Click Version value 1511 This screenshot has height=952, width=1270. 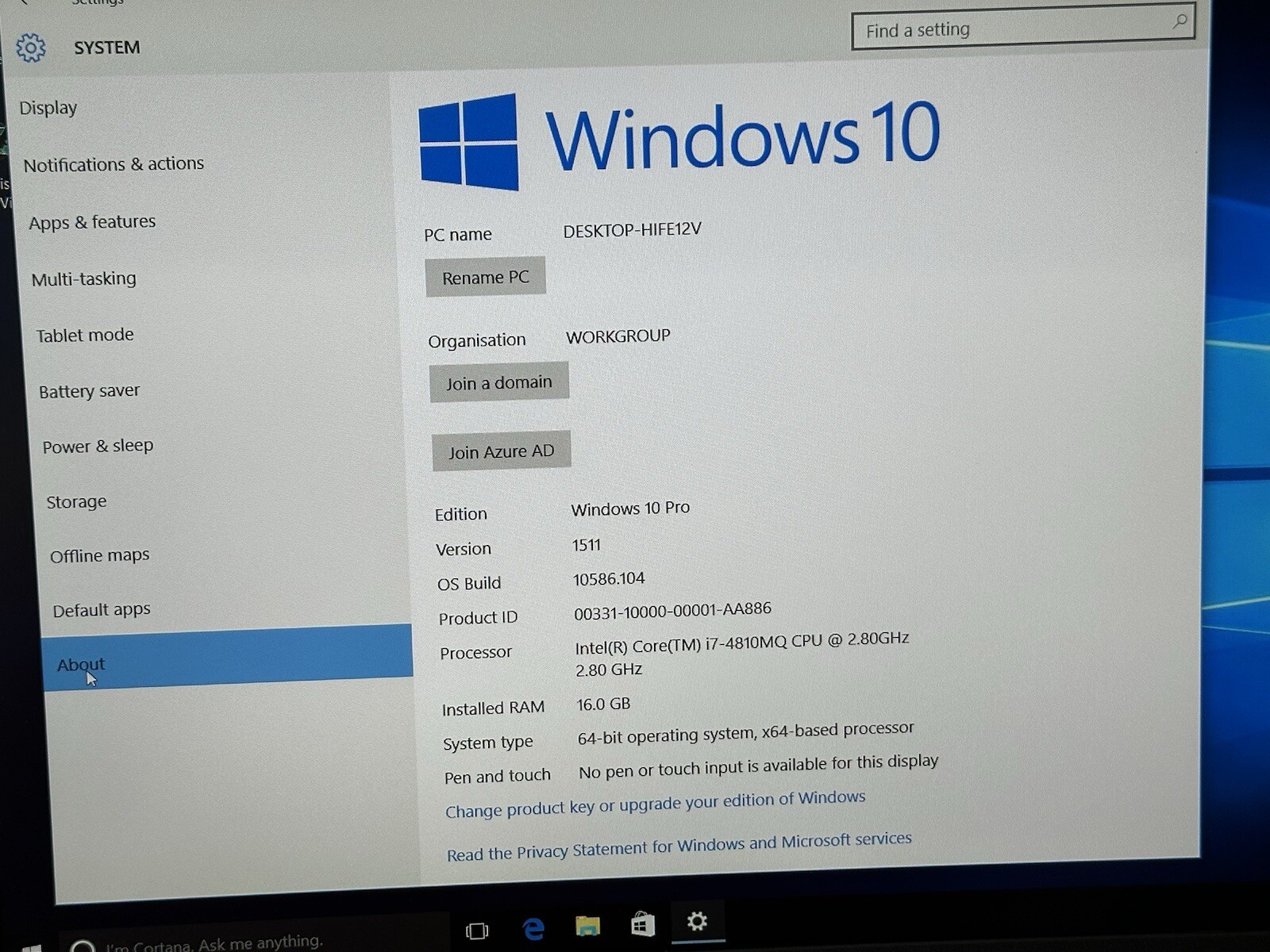pyautogui.click(x=587, y=546)
